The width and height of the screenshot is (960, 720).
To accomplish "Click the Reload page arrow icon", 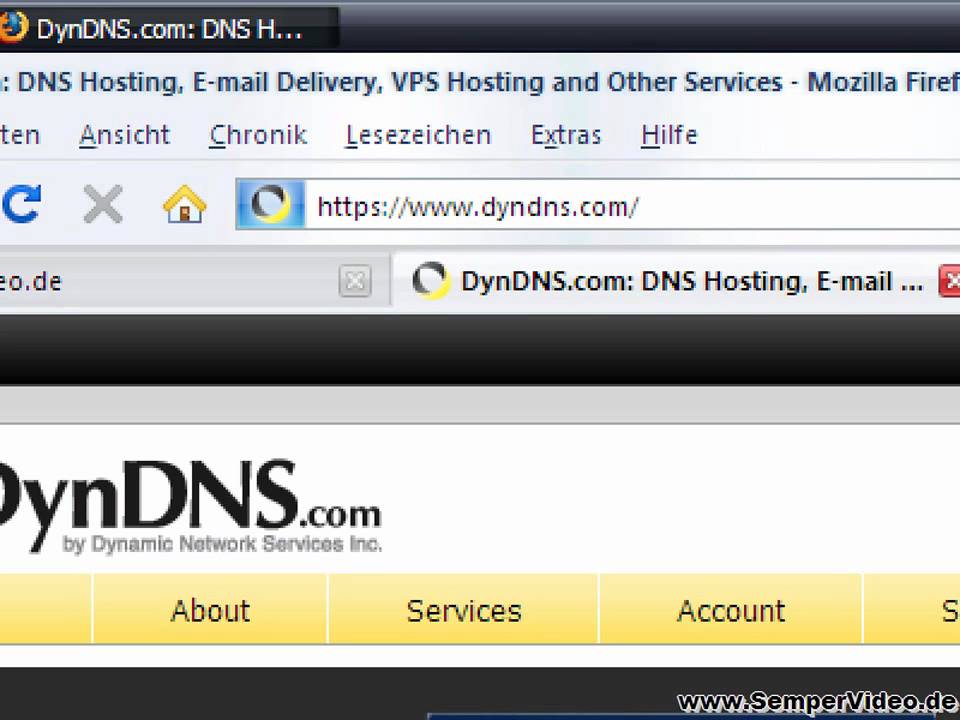I will click(x=21, y=204).
